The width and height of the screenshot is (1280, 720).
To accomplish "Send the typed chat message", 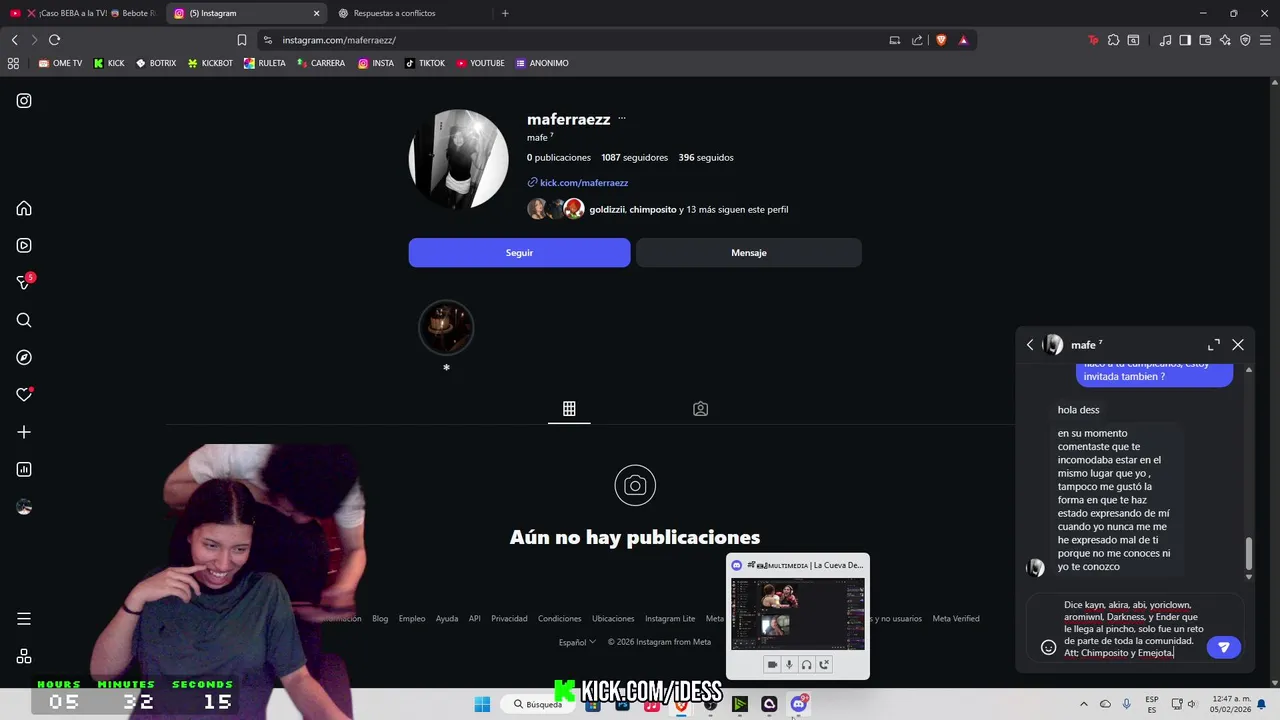I will tap(1223, 647).
